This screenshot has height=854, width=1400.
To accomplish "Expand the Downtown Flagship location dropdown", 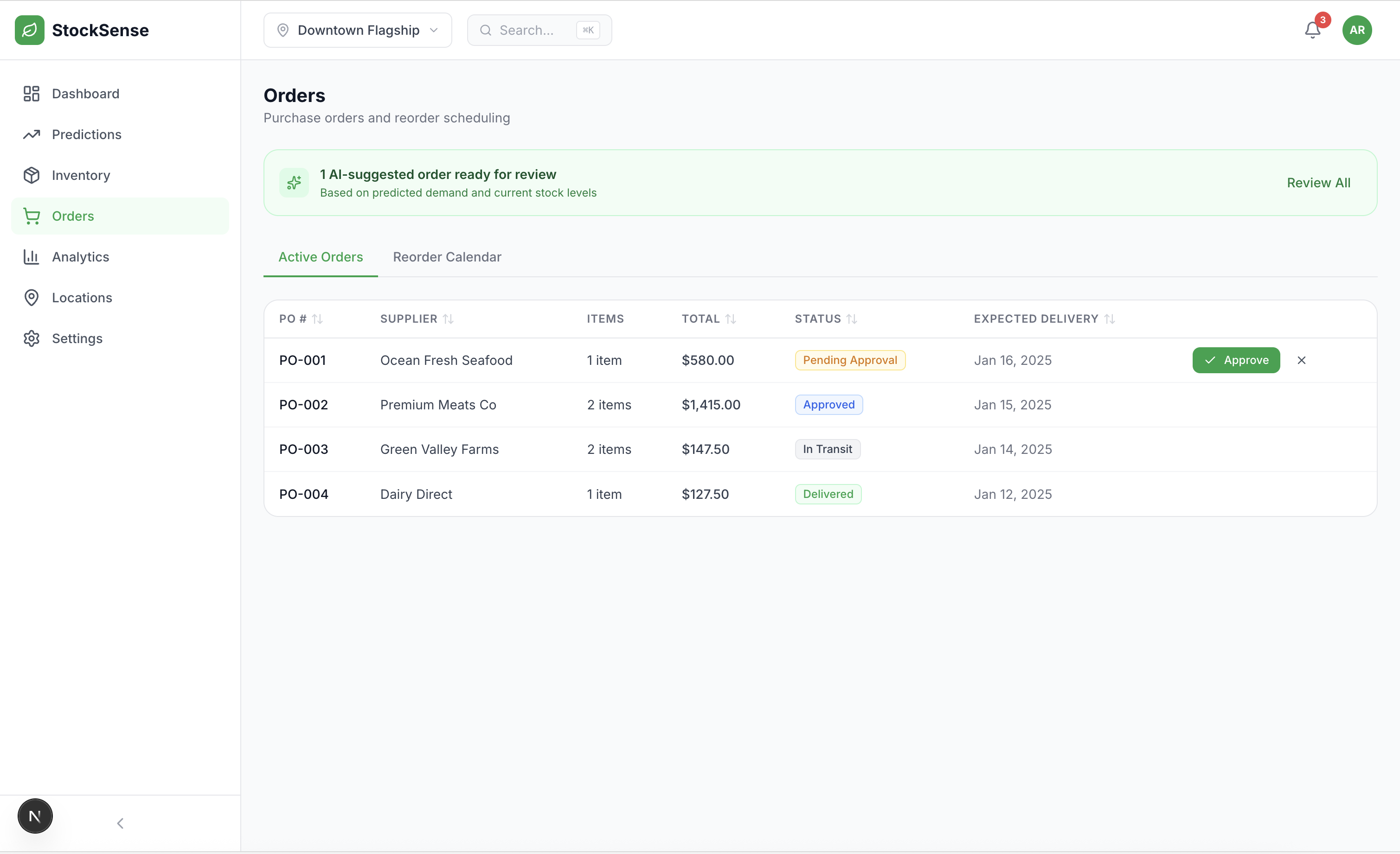I will coord(357,30).
